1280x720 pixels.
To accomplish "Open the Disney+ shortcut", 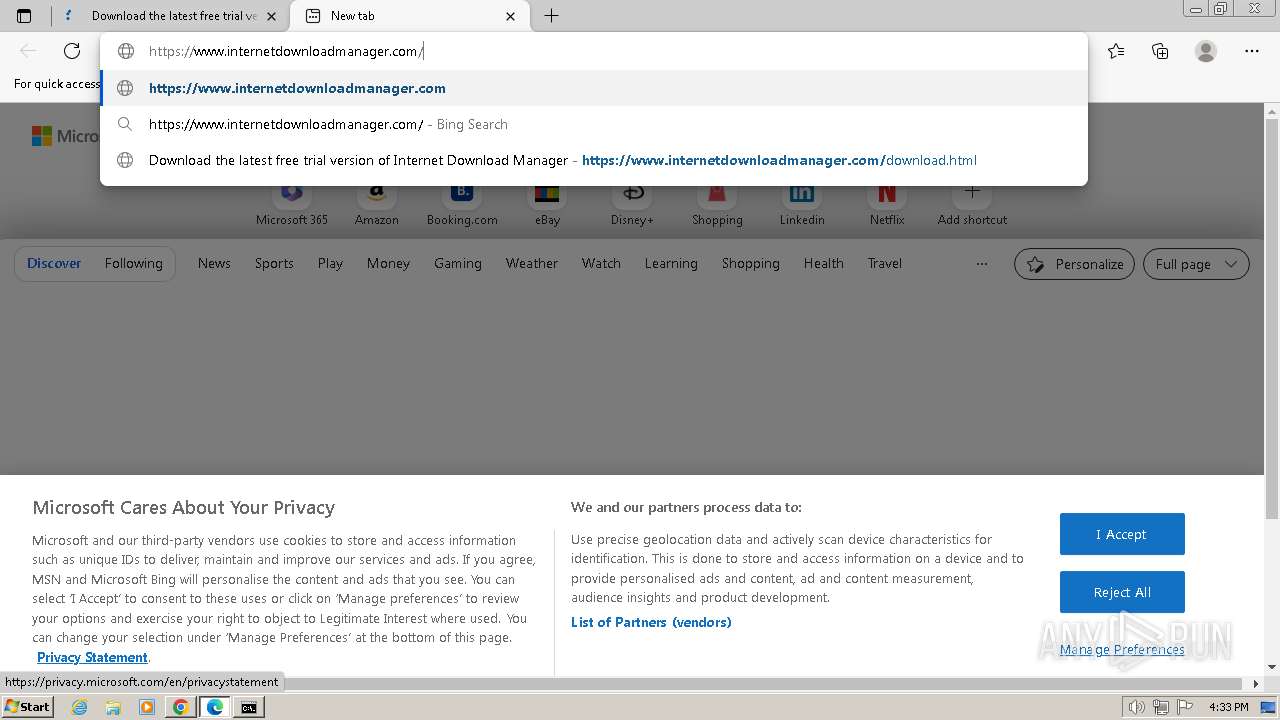I will tap(632, 205).
